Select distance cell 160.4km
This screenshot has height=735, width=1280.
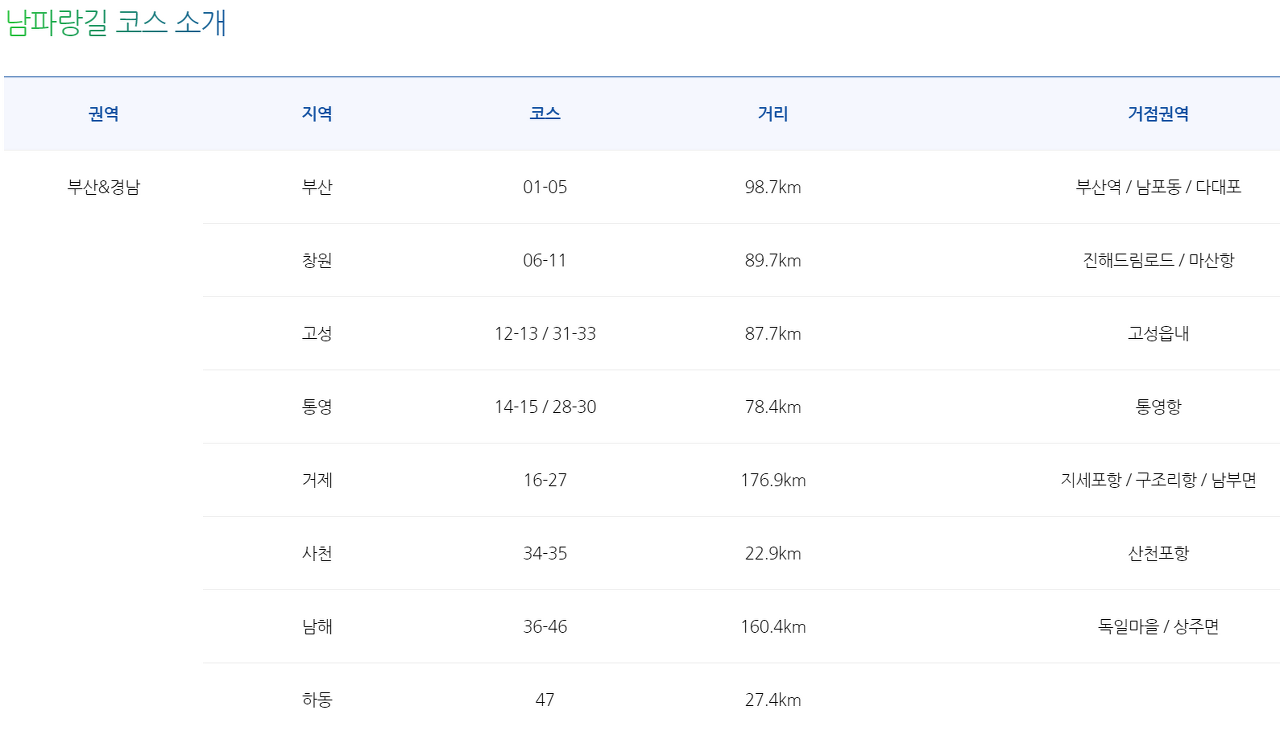click(x=773, y=626)
